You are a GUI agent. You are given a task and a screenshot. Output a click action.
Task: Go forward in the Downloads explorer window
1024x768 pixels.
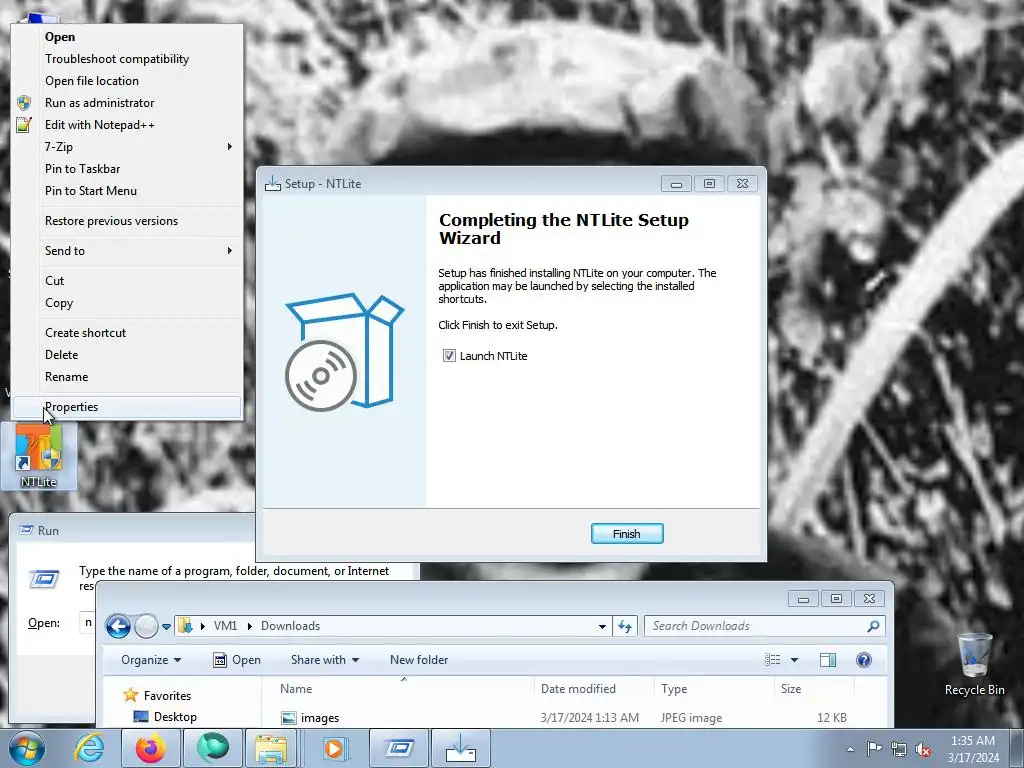[x=146, y=626]
